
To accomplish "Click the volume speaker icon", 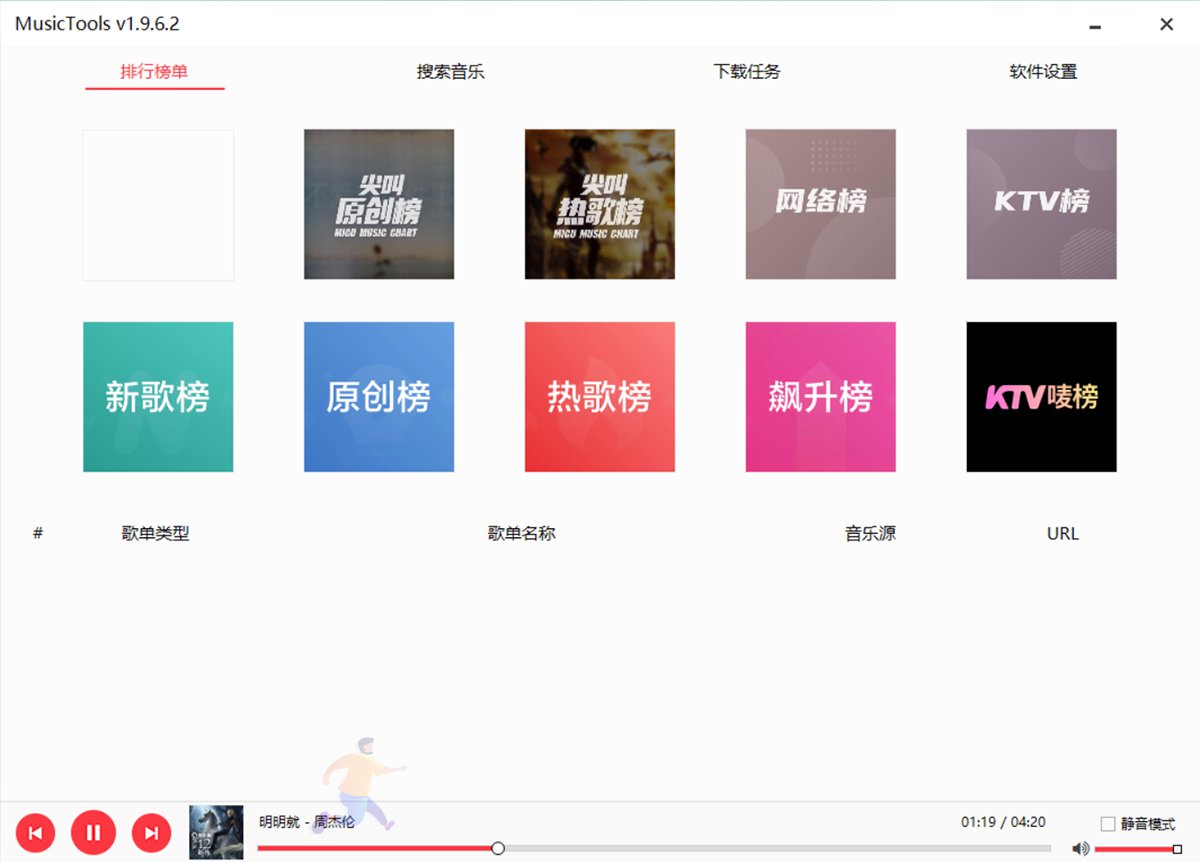I will pos(1080,848).
